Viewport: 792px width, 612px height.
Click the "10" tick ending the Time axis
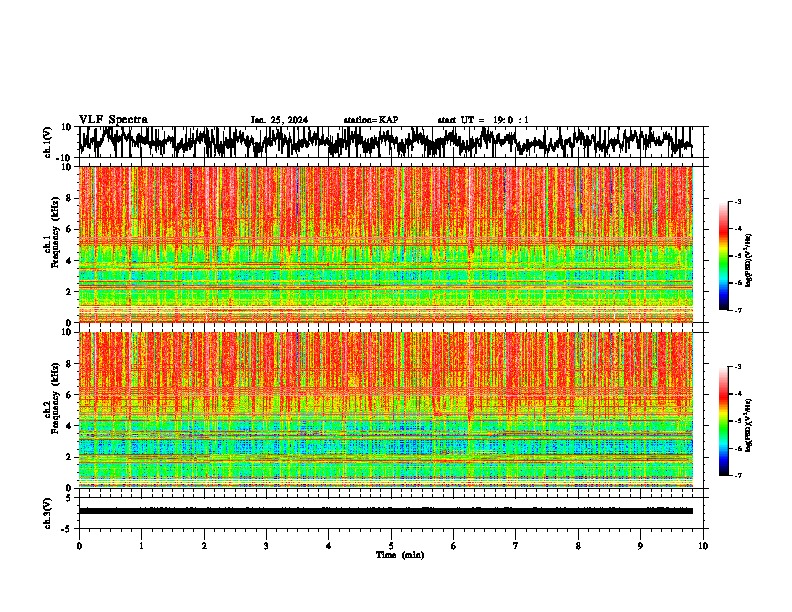[x=703, y=546]
